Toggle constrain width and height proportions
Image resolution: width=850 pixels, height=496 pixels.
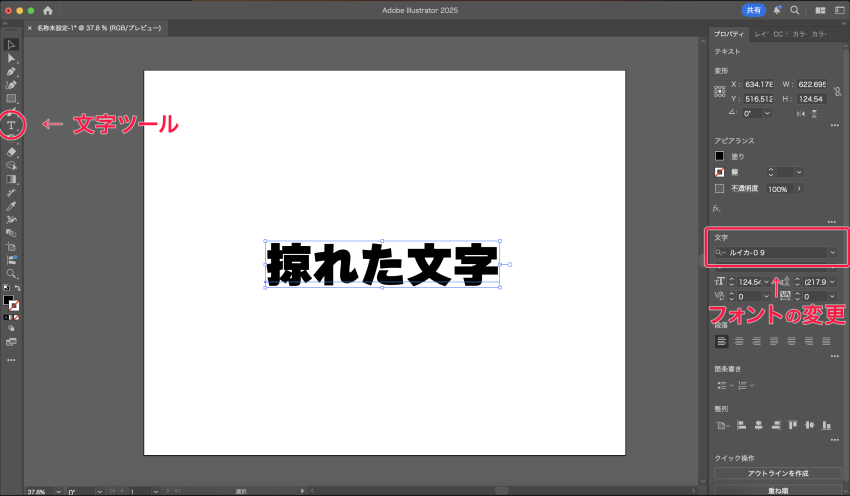(x=838, y=92)
